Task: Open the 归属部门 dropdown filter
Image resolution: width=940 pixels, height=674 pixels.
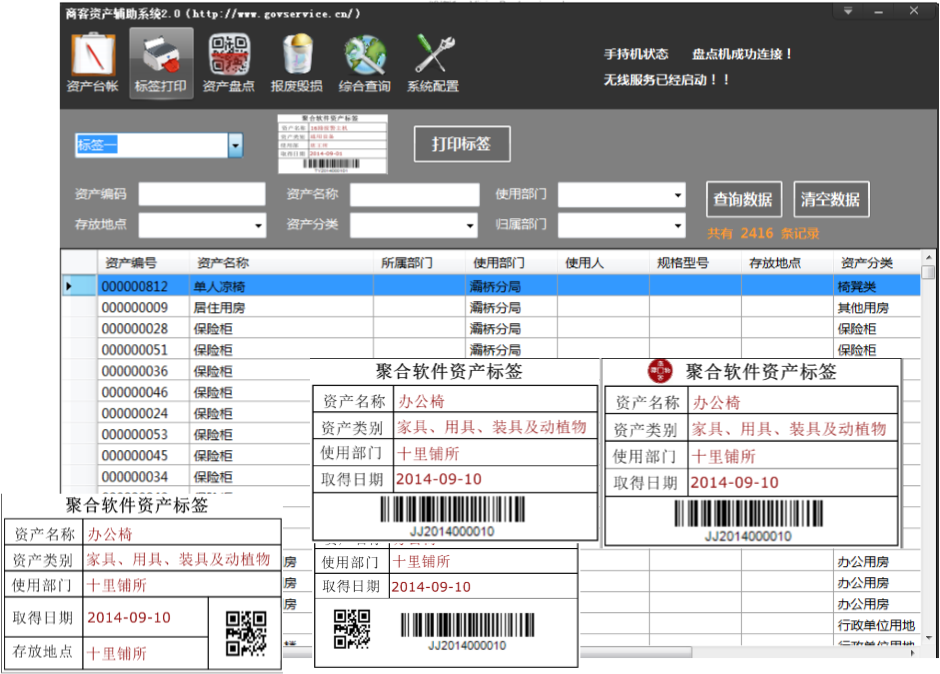Action: pos(678,225)
